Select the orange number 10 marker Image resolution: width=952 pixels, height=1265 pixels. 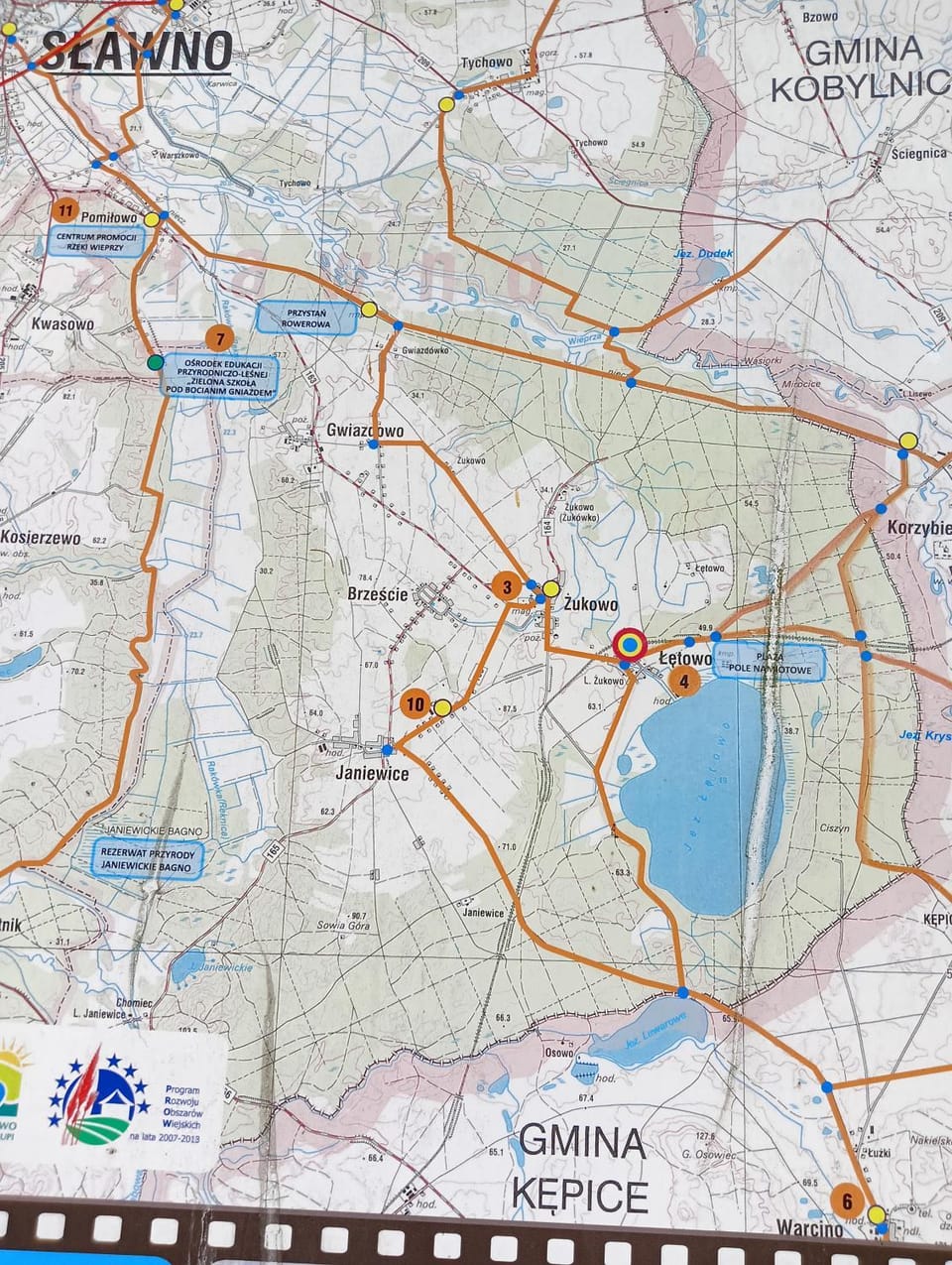point(416,705)
